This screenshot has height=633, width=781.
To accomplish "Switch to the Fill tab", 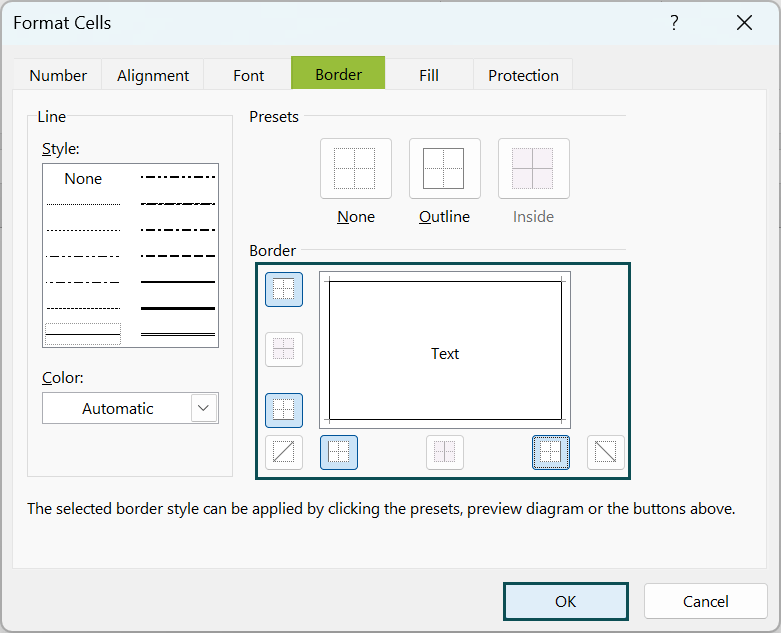I will [x=429, y=75].
